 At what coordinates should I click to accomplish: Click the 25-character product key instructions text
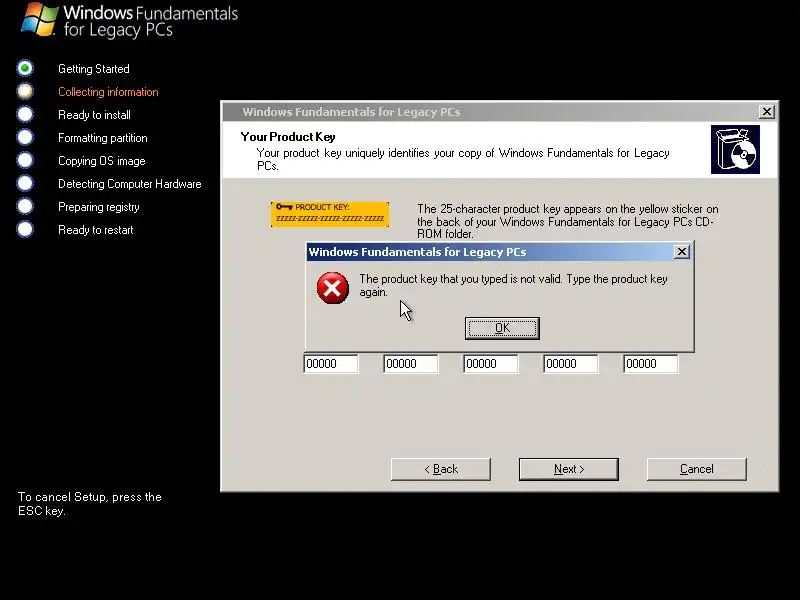(568, 221)
